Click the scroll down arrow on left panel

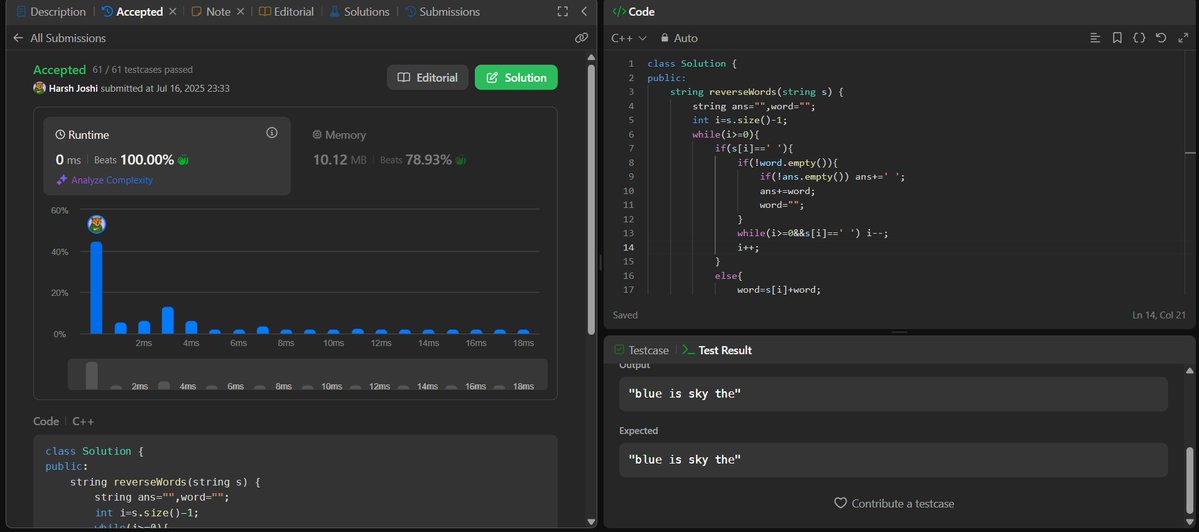click(x=591, y=521)
